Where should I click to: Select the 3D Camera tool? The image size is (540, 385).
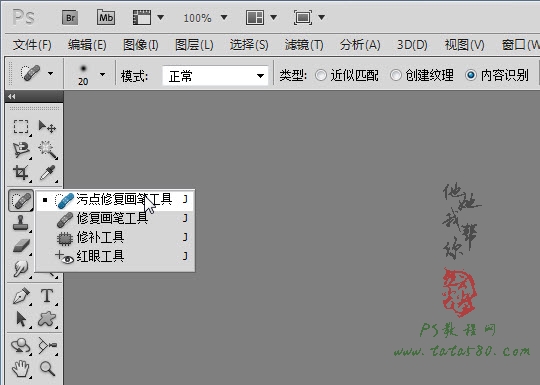[48, 346]
